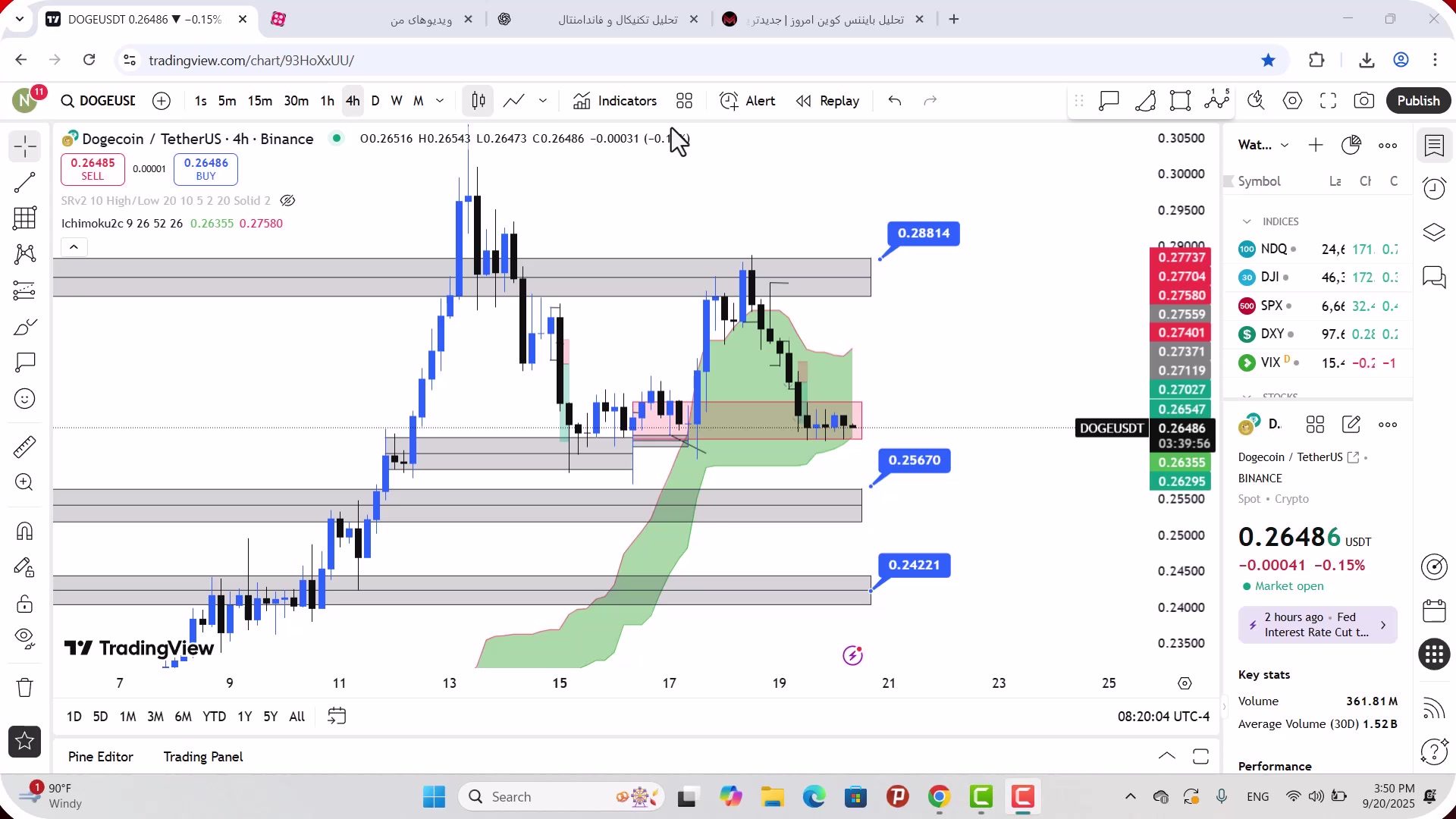Open the watchlist name dropdown
Viewport: 1456px width, 819px height.
pos(1263,145)
